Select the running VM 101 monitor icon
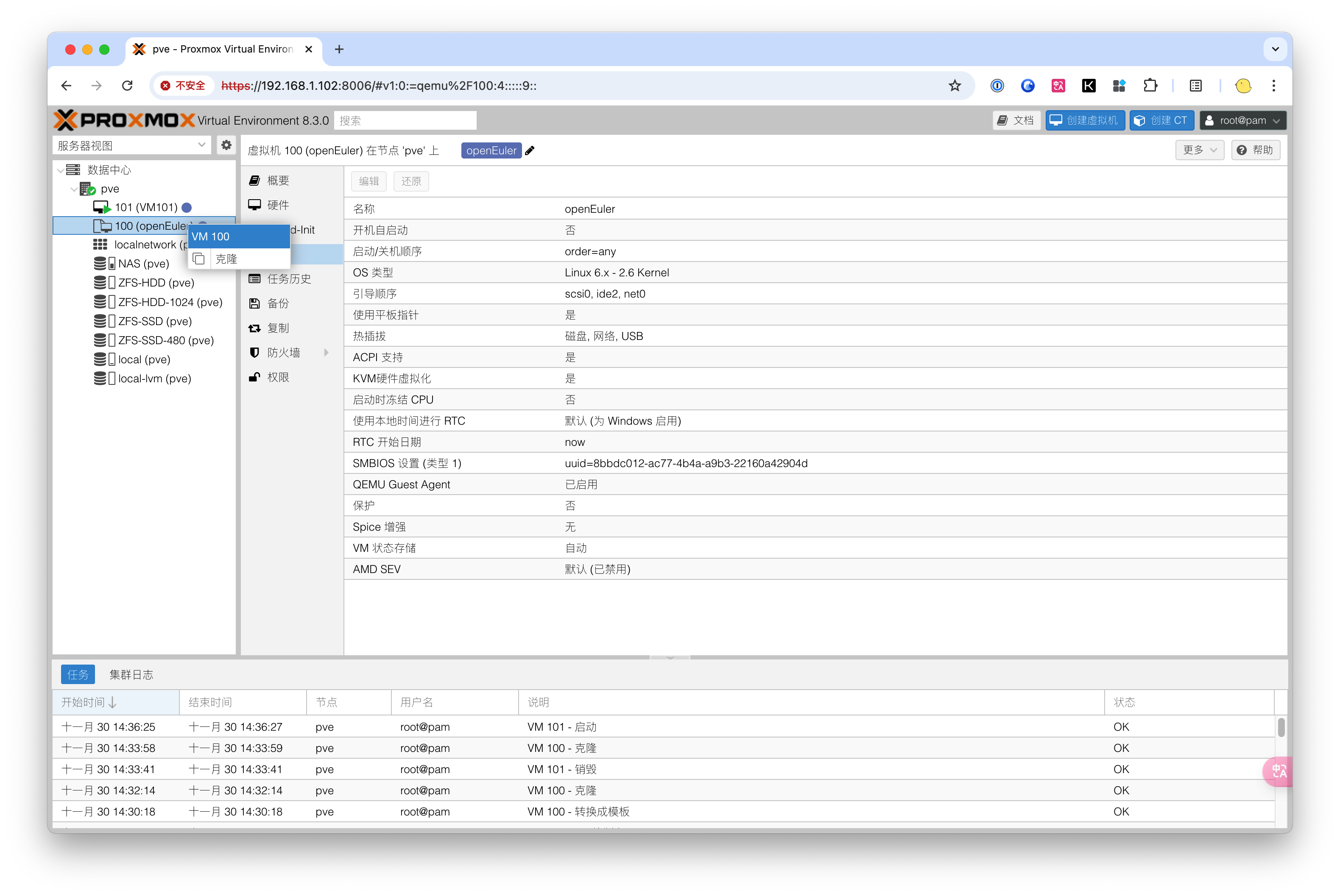 click(x=102, y=207)
